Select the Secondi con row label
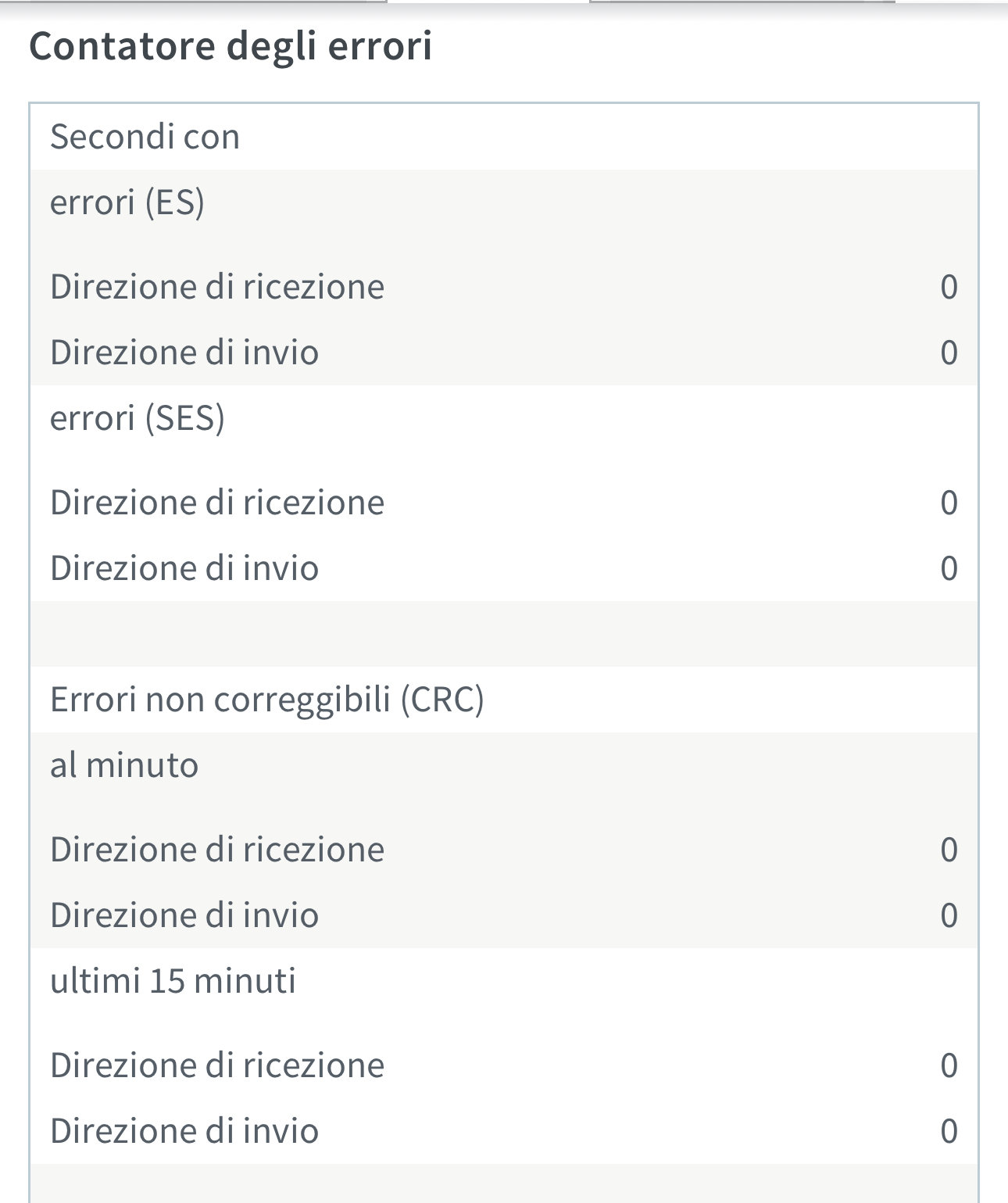1008x1203 pixels. [145, 138]
